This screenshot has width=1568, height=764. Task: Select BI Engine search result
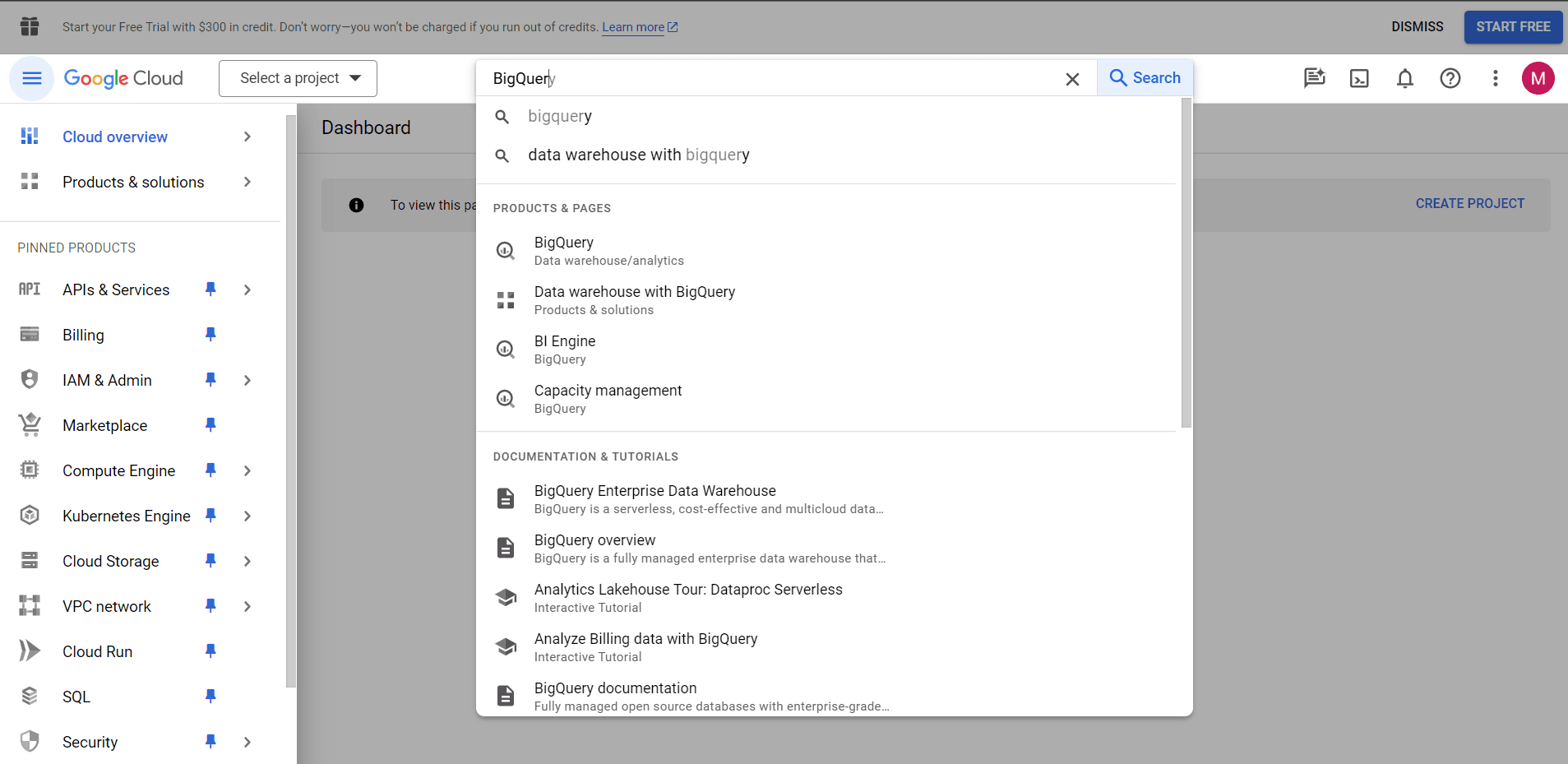pos(827,350)
